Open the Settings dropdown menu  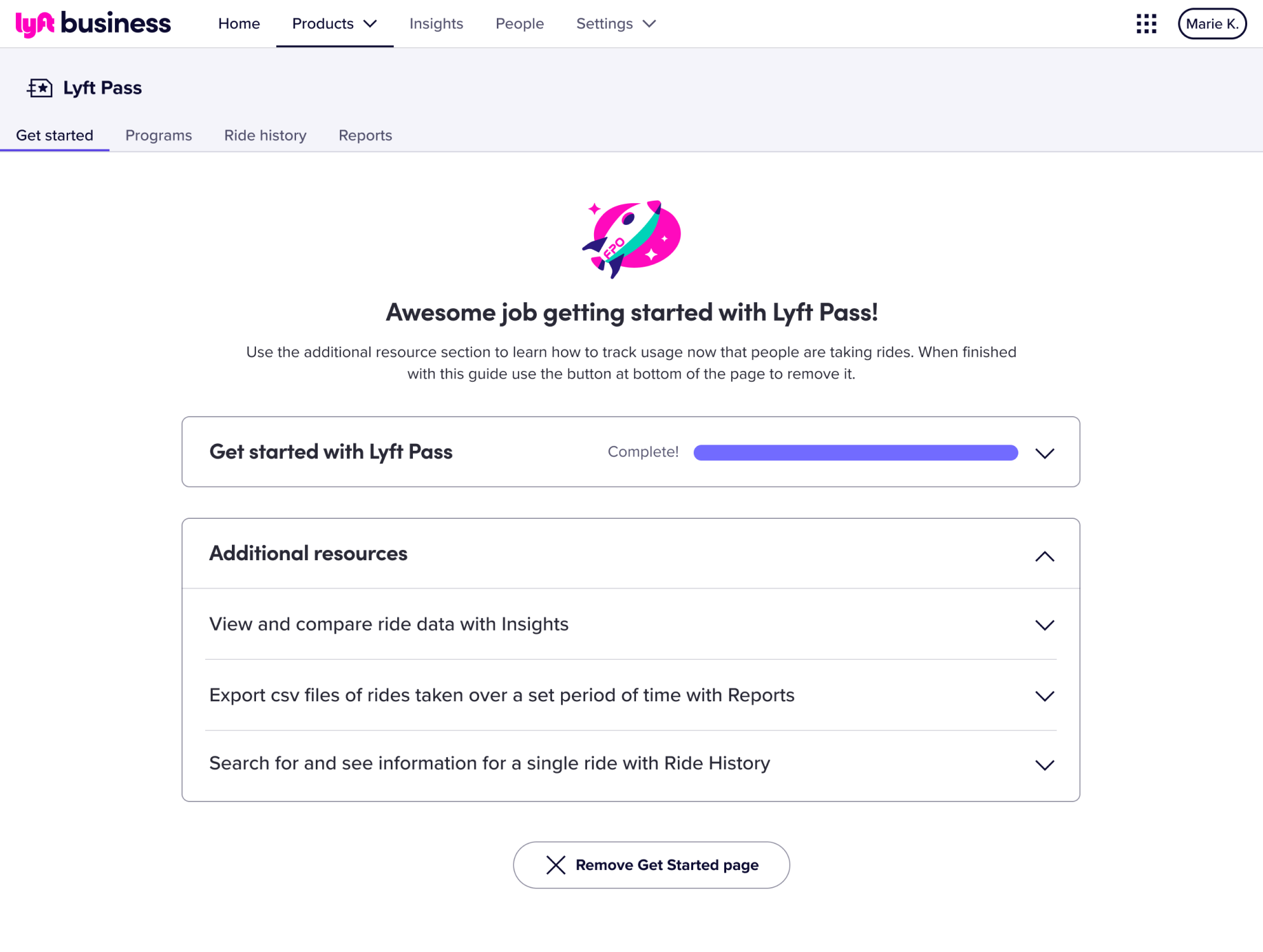point(616,24)
